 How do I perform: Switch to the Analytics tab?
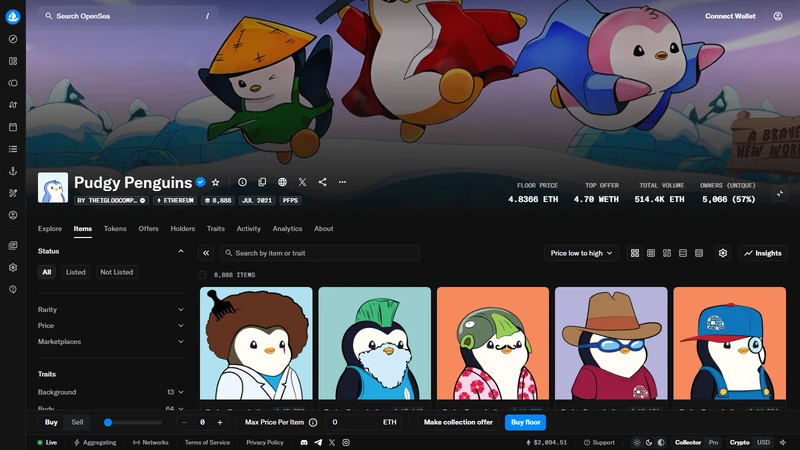tap(287, 229)
